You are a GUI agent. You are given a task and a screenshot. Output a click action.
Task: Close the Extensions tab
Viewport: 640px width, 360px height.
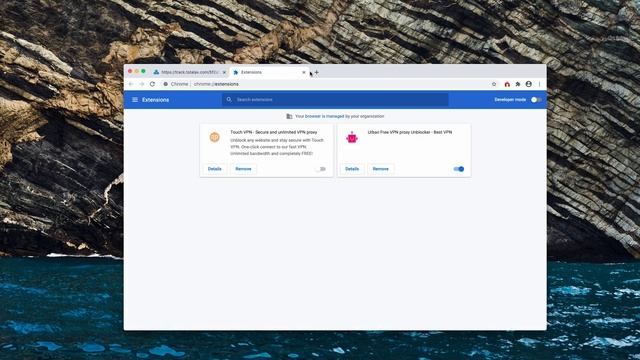pos(304,72)
